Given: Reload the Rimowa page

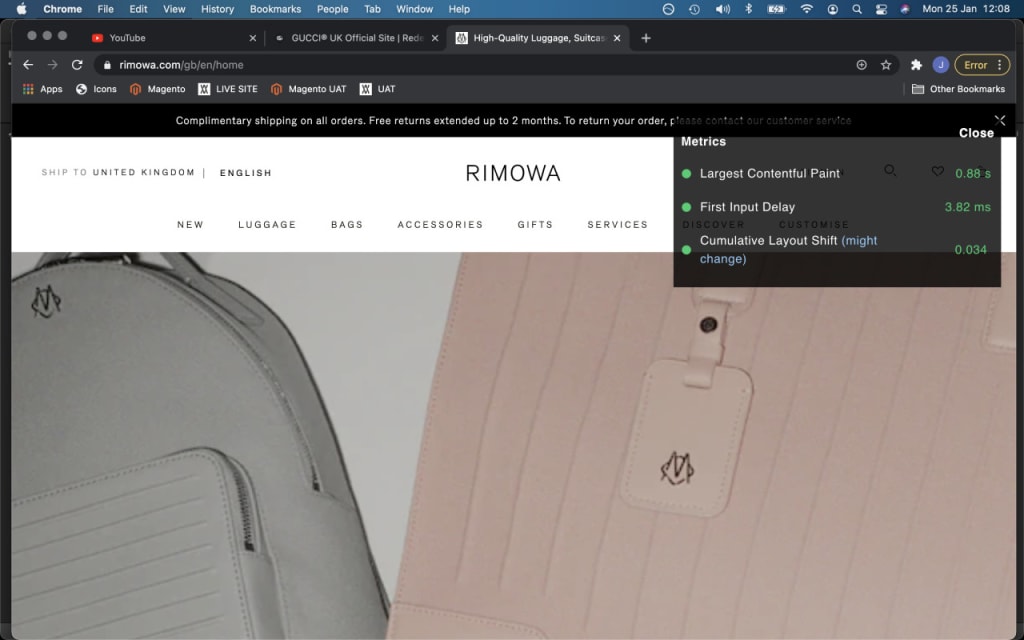Looking at the screenshot, I should tap(77, 65).
